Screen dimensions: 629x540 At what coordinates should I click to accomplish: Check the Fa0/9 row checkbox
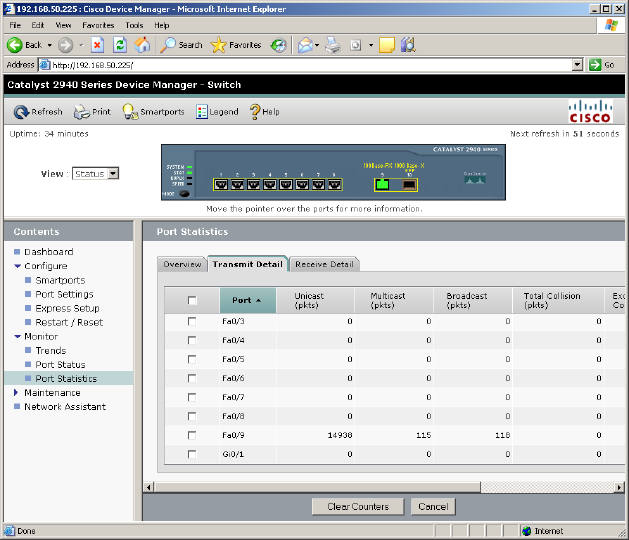pos(192,435)
